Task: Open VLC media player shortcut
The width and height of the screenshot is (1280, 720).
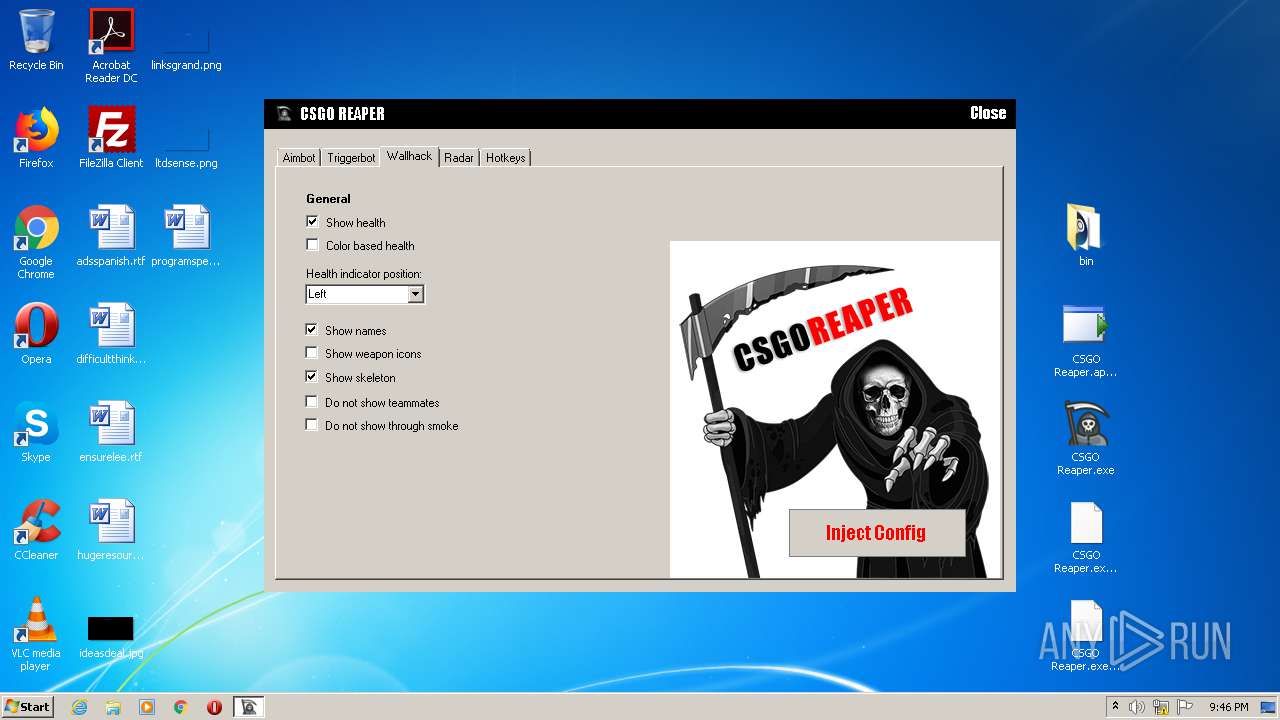Action: coord(36,634)
